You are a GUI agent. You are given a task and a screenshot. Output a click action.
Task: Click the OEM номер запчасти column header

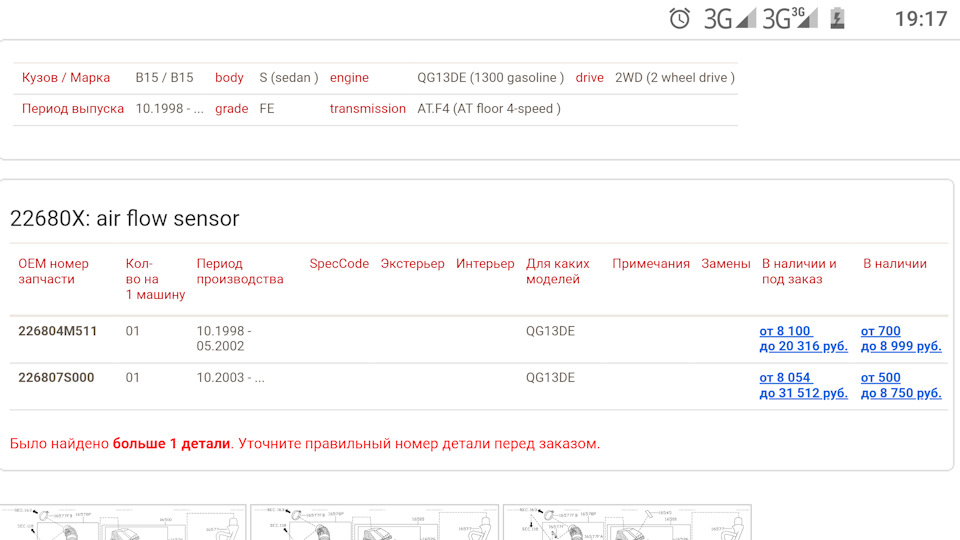click(53, 271)
